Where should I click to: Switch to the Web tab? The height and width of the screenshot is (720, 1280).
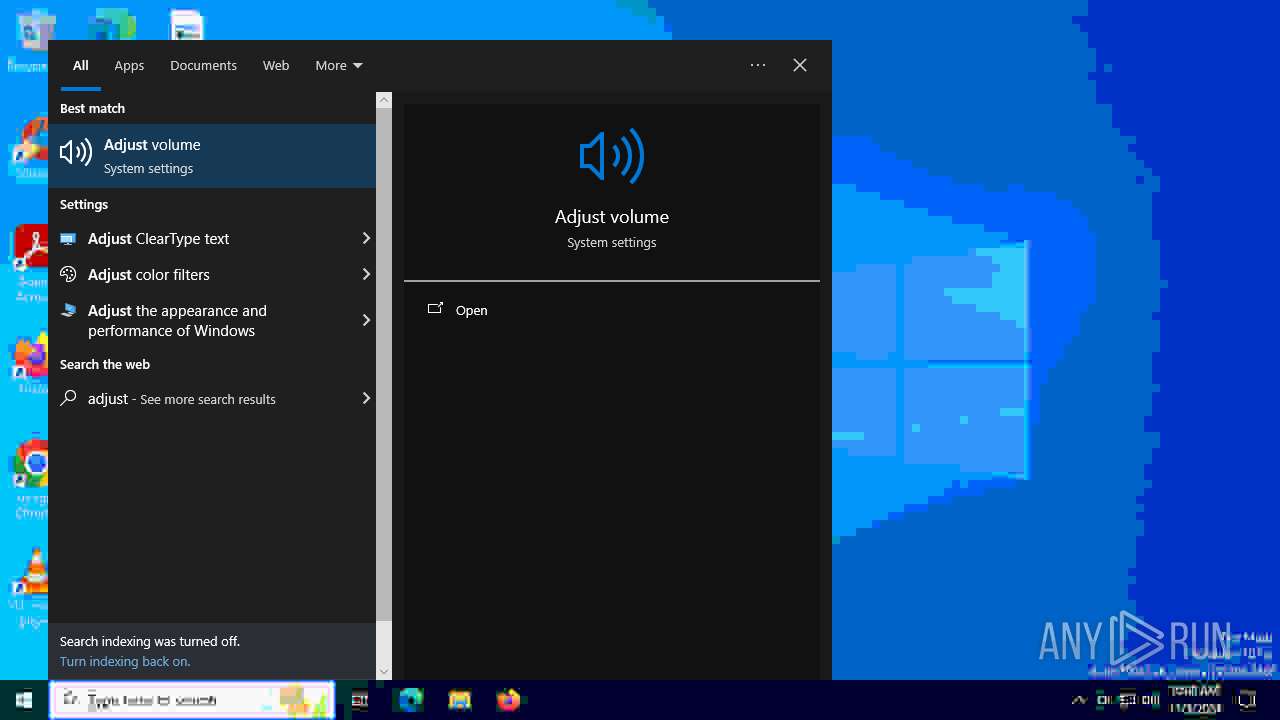coord(276,65)
